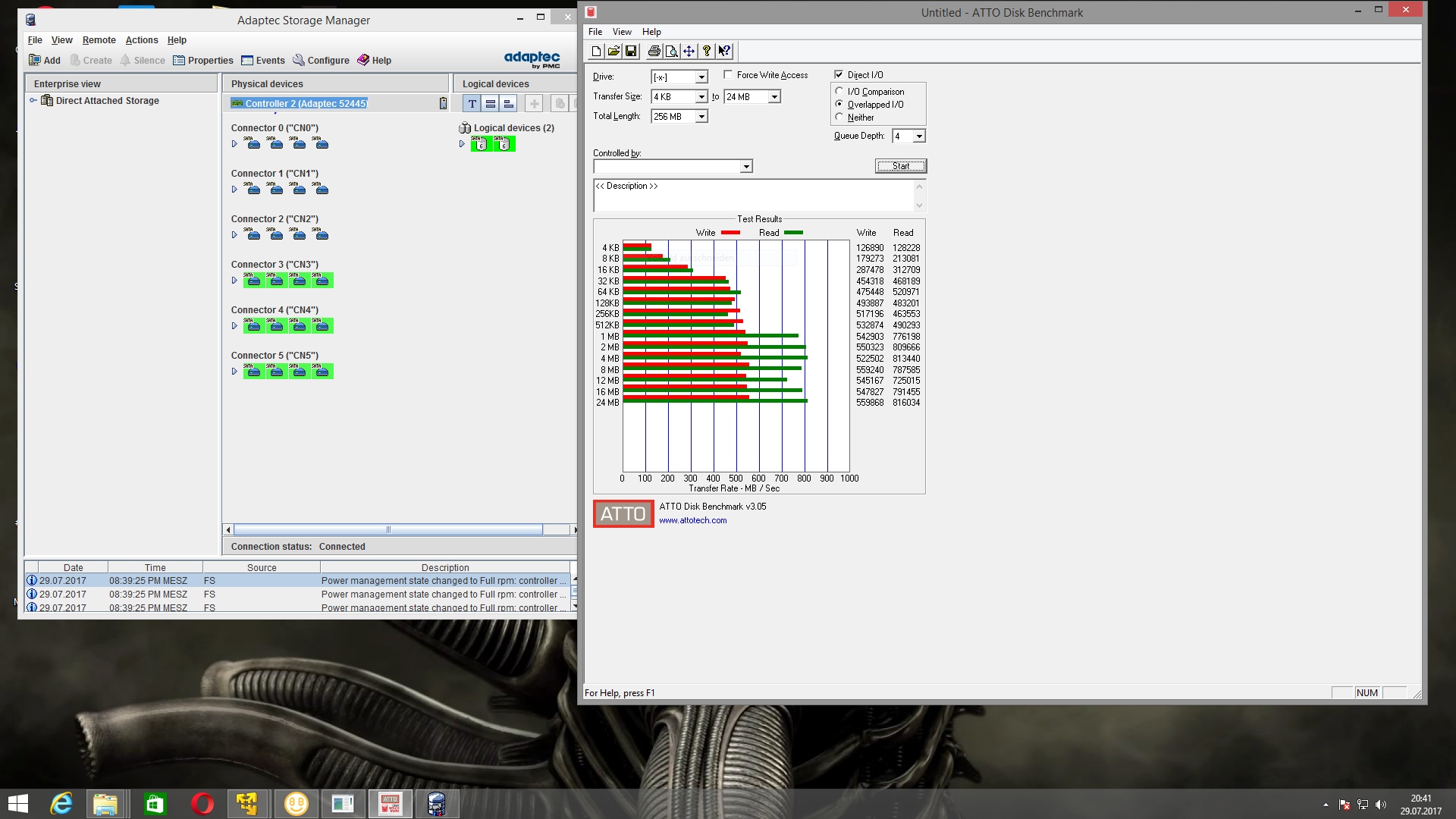The height and width of the screenshot is (819, 1456).
Task: Switch to text description view icon
Action: coord(472,104)
